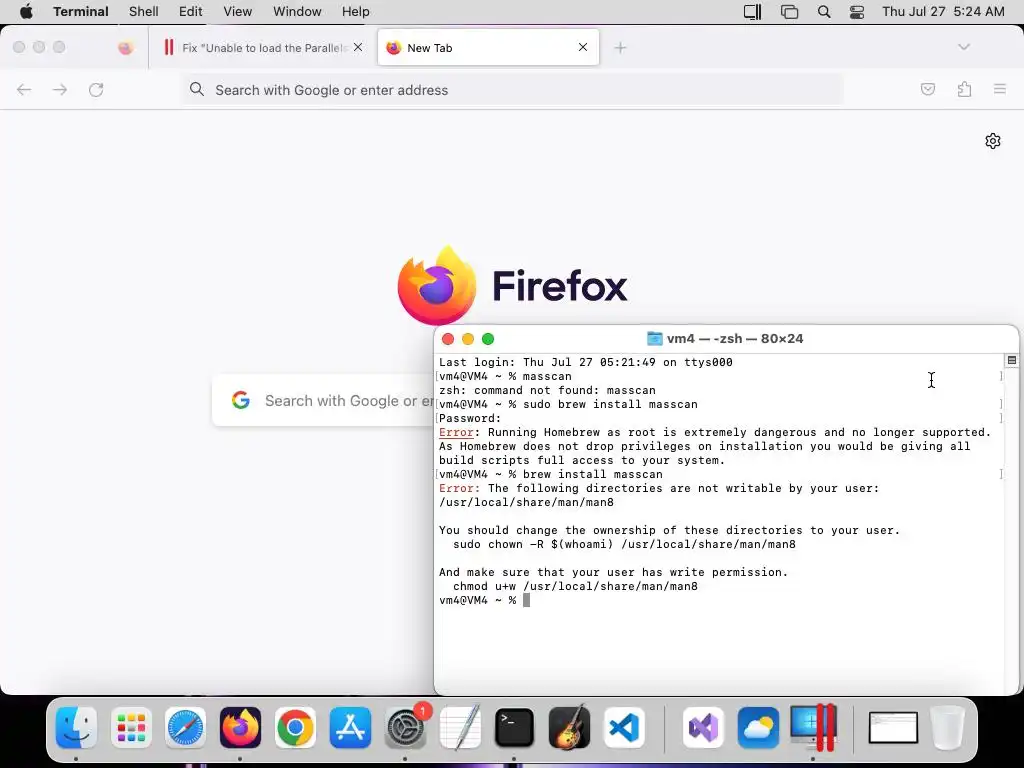Open Visual Studio Code from the Dock

click(624, 728)
